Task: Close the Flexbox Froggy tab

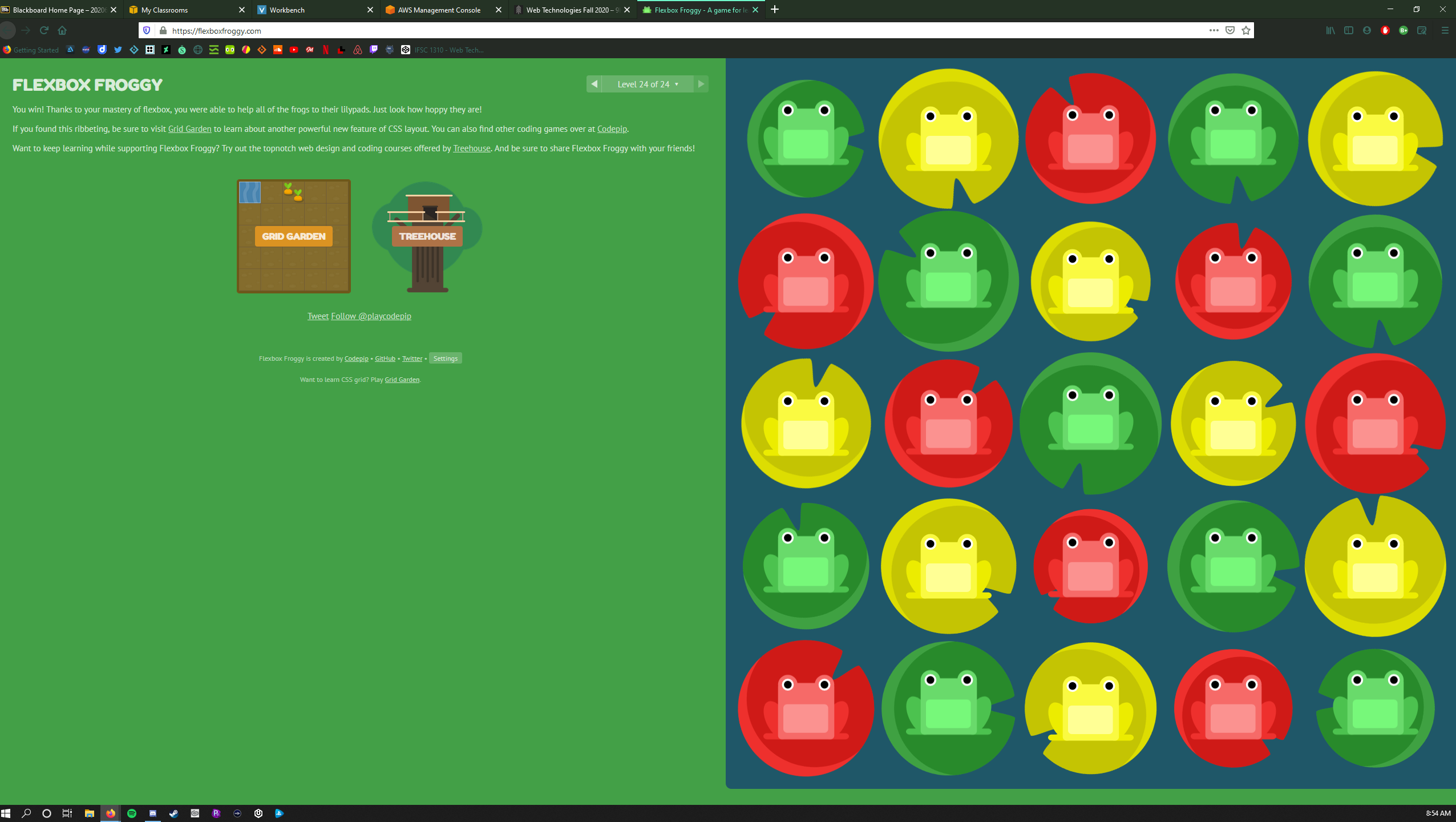Action: (x=755, y=10)
